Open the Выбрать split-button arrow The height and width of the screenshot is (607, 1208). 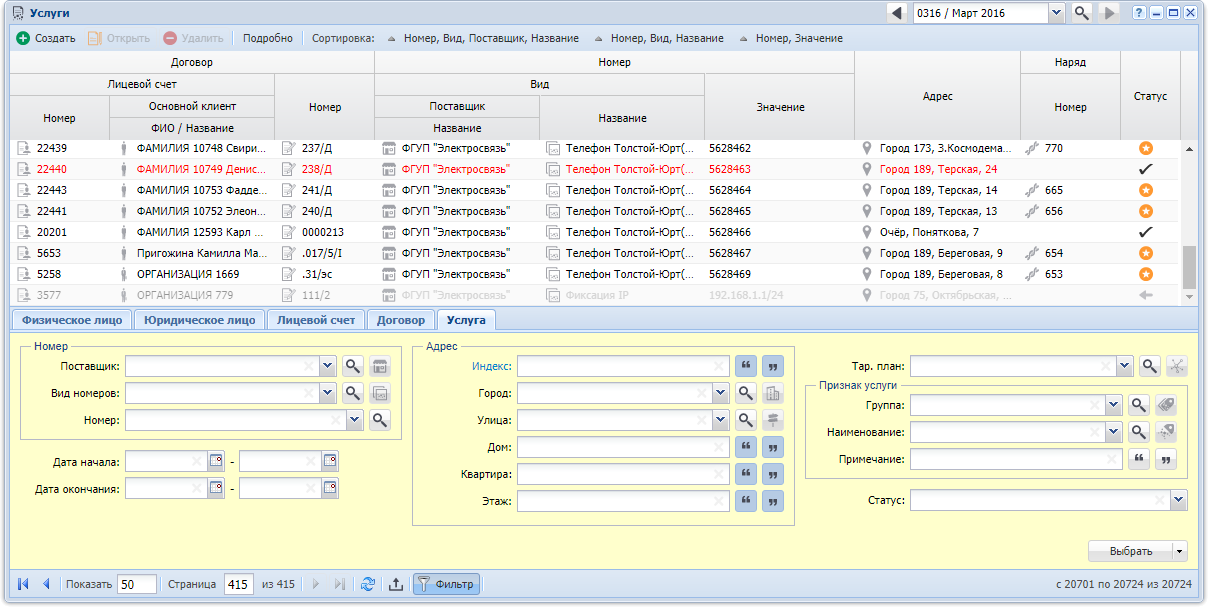pos(1181,551)
